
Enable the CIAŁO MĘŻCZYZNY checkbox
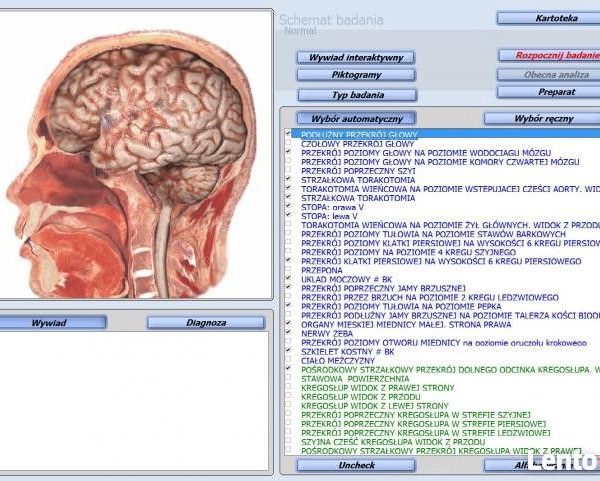[x=288, y=359]
